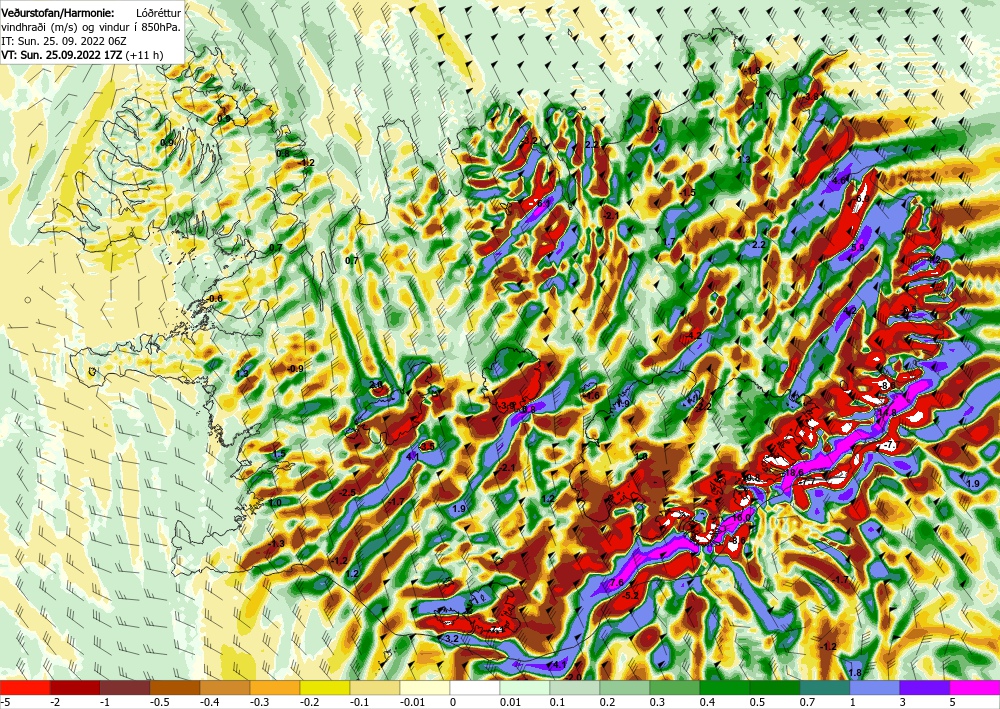1000x709 pixels.
Task: Click the '-3.8' value on the map
Action: pyautogui.click(x=811, y=96)
